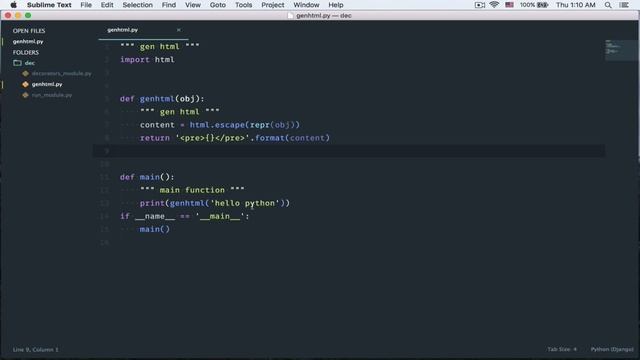Open decorators_module.py in sidebar
The width and height of the screenshot is (640, 360).
62,73
